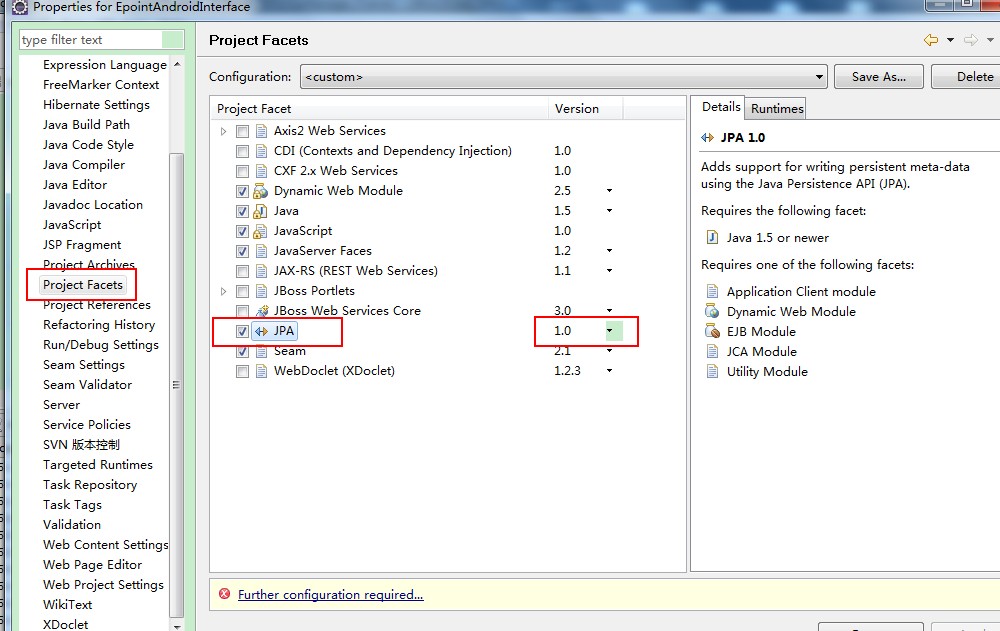This screenshot has width=1000, height=631.
Task: Click the CDI facet document icon
Action: point(261,151)
